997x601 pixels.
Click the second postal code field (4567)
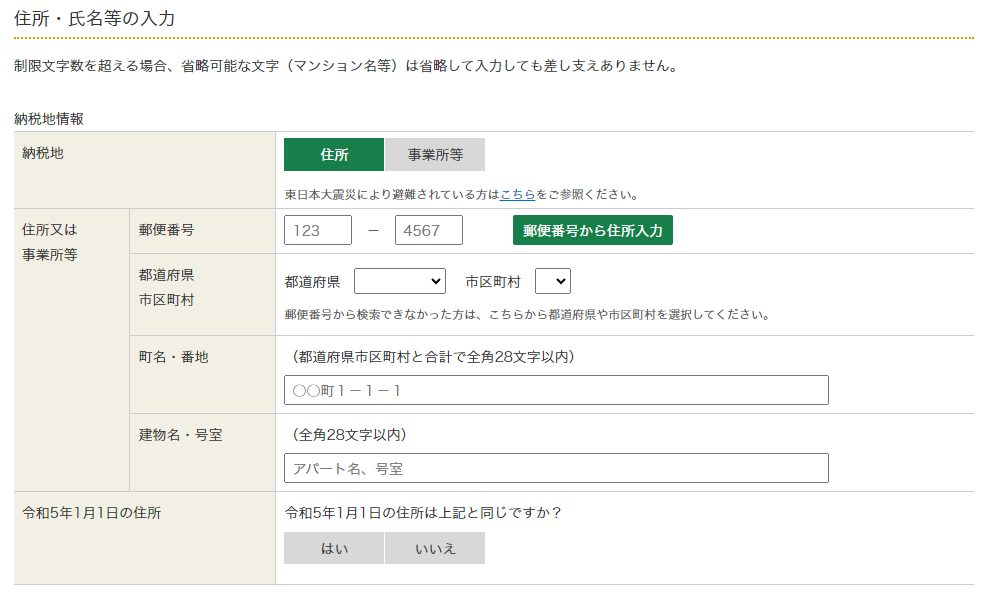(429, 230)
